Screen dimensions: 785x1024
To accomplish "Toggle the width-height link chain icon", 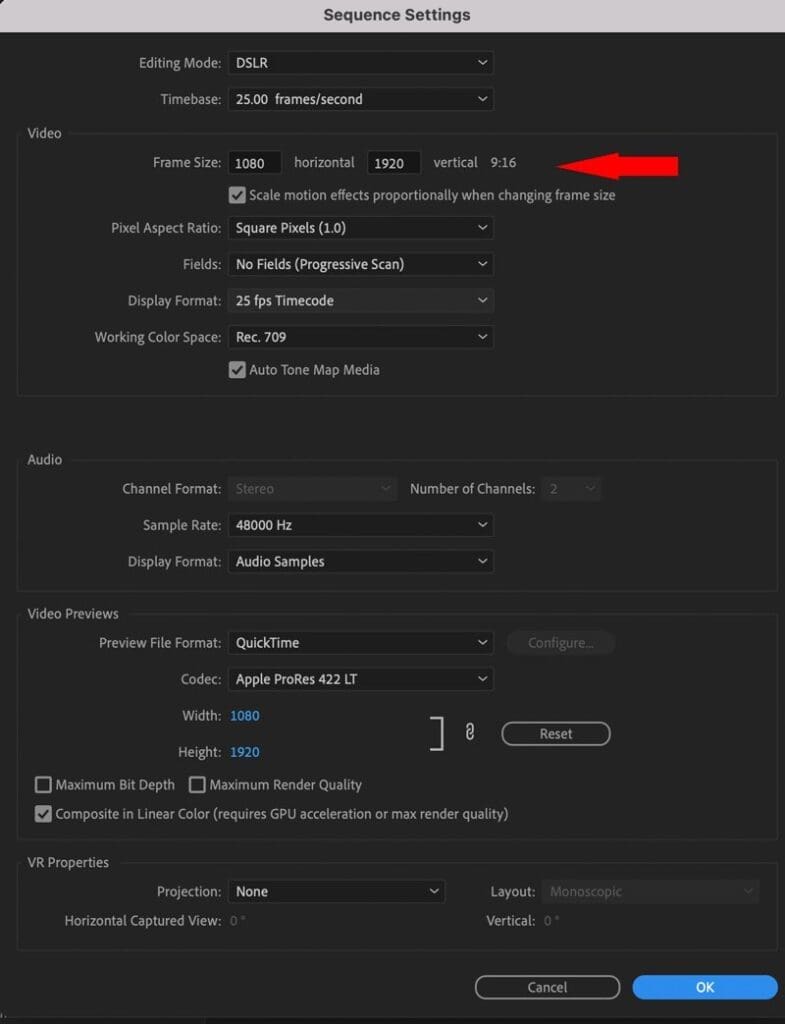I will pos(470,733).
